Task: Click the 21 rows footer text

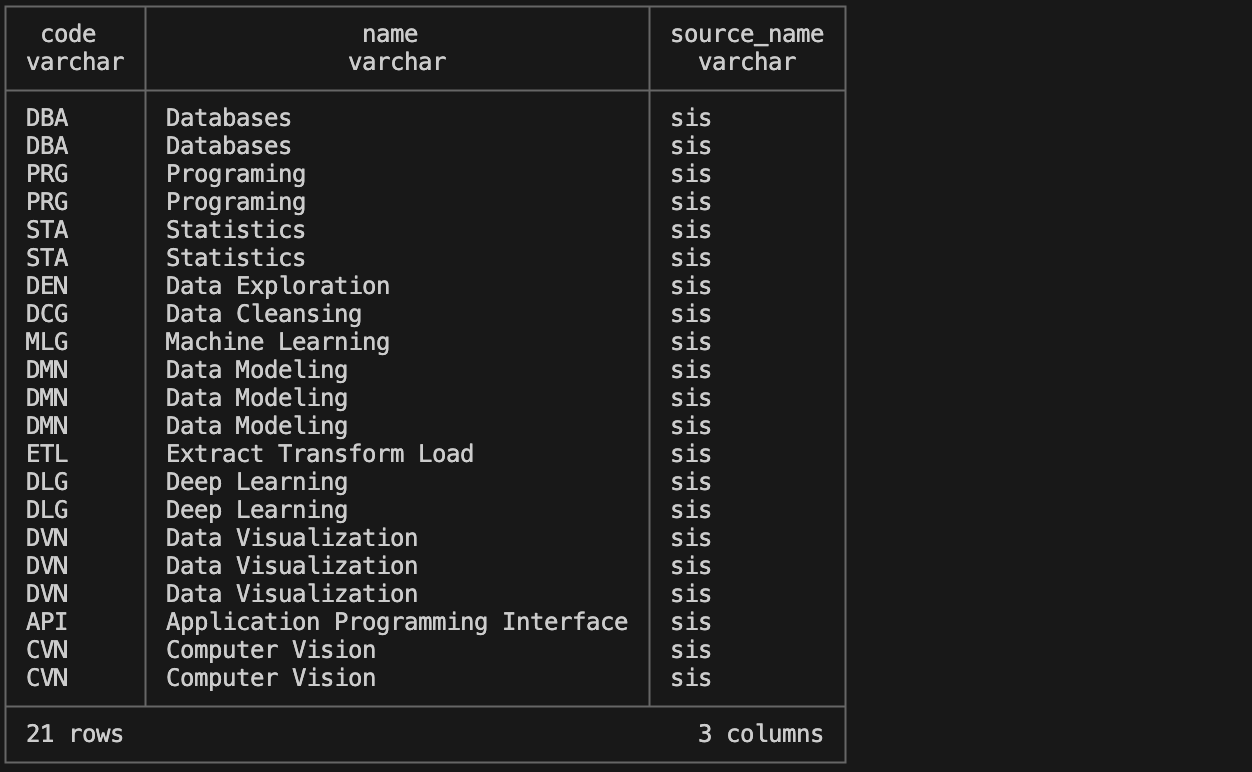Action: point(74,734)
